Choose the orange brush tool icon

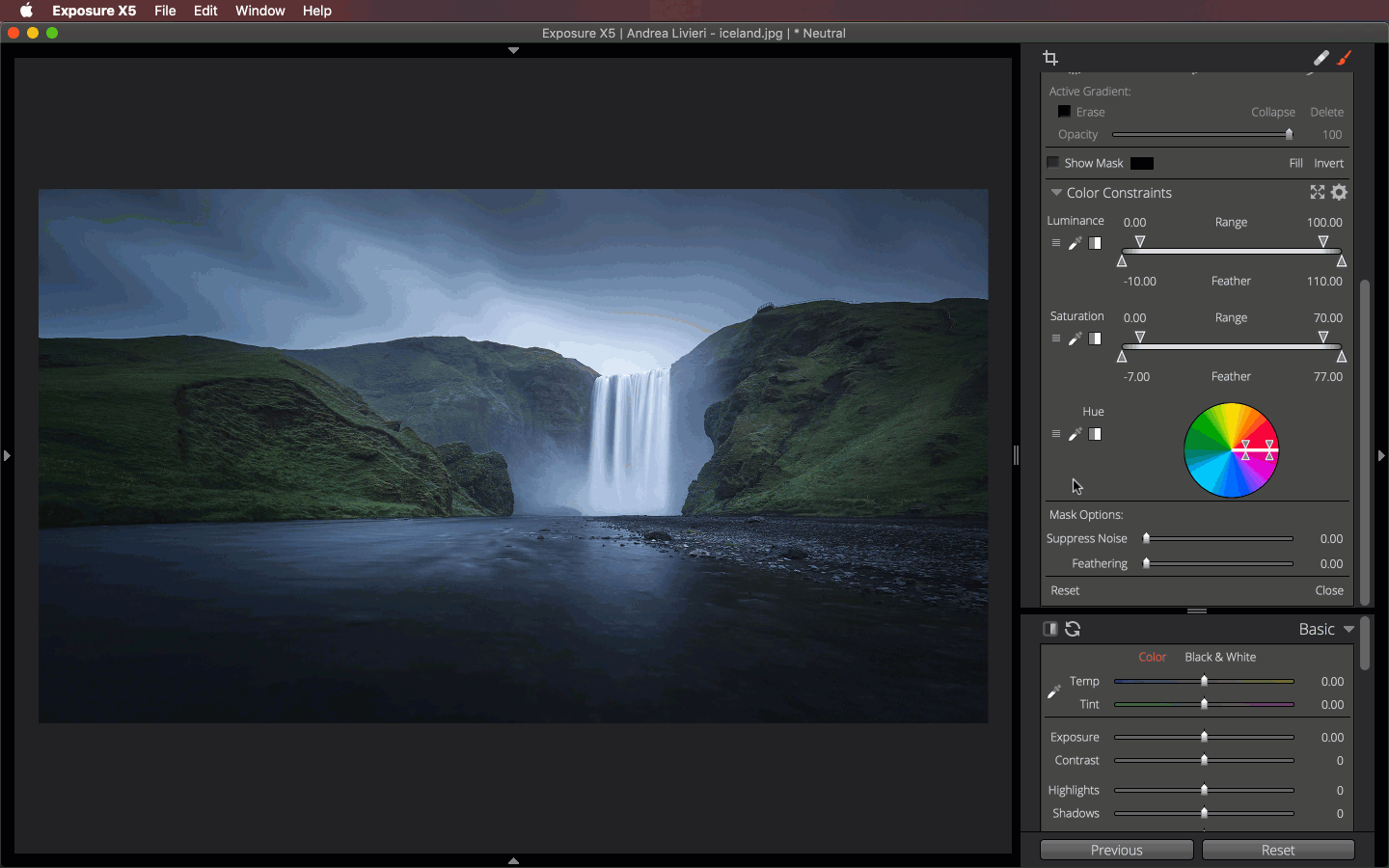pyautogui.click(x=1345, y=59)
